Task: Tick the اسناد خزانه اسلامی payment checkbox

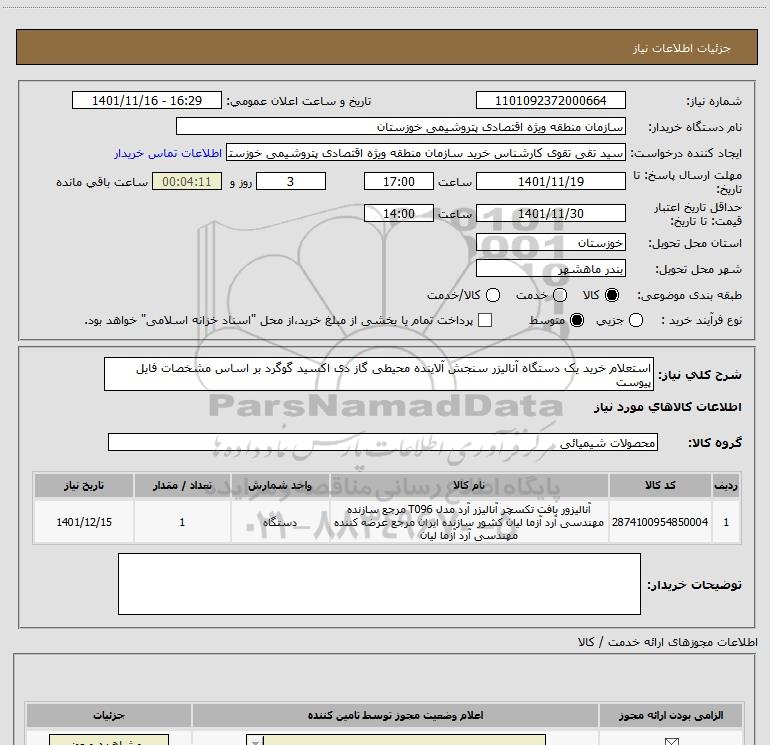Action: pyautogui.click(x=485, y=320)
